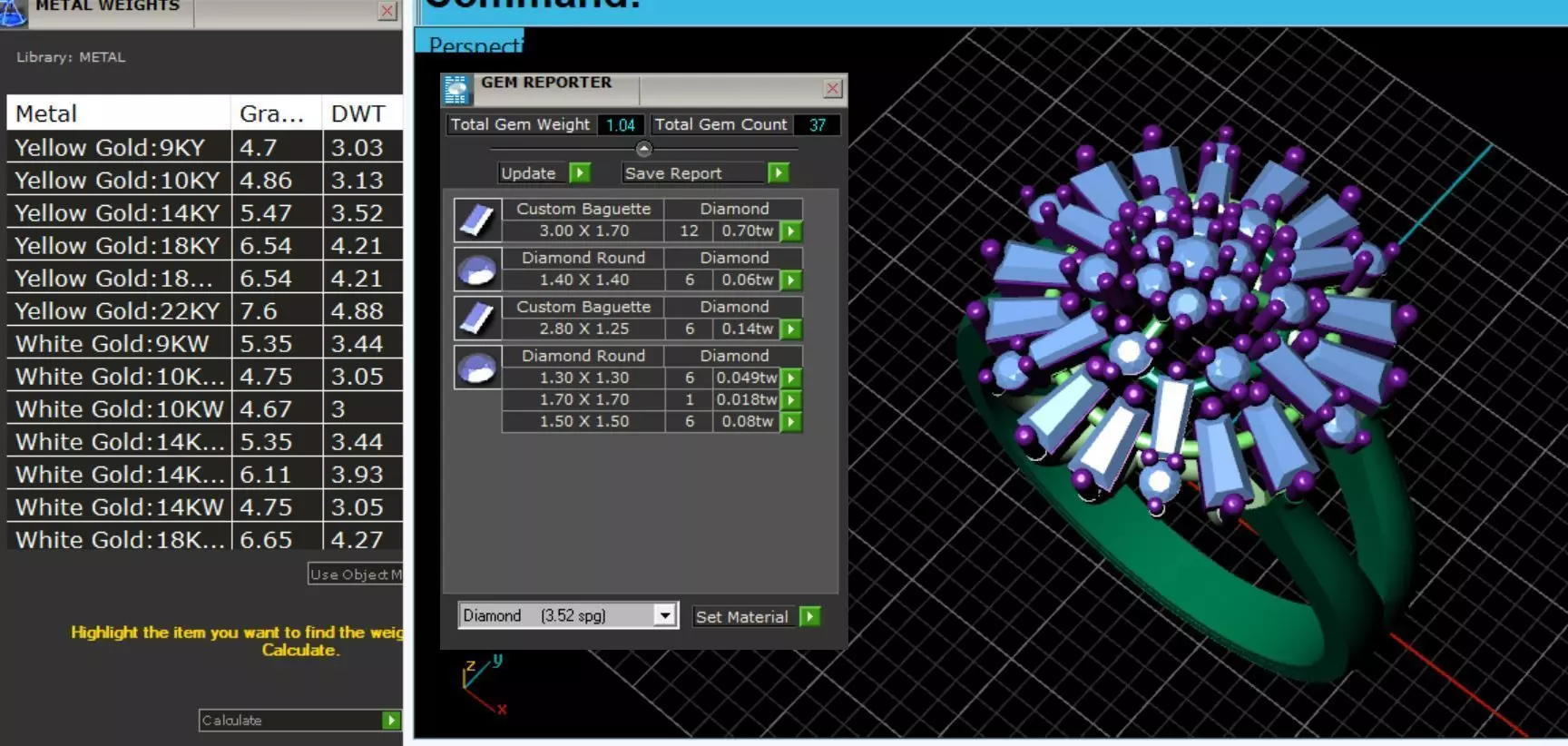
Task: Click the Use Object Material button
Action: 355,574
